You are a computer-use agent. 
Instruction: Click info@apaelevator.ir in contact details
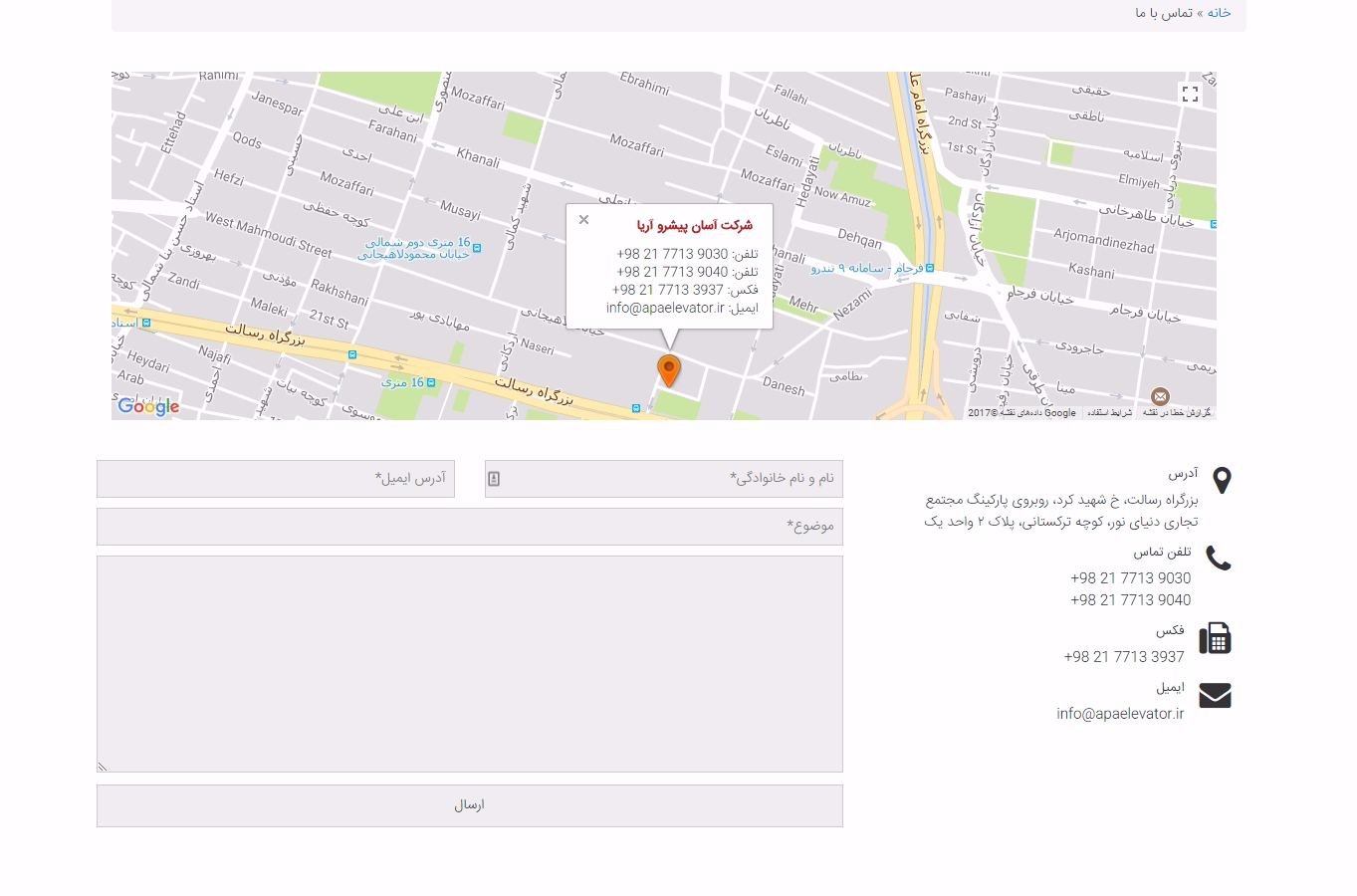1120,714
